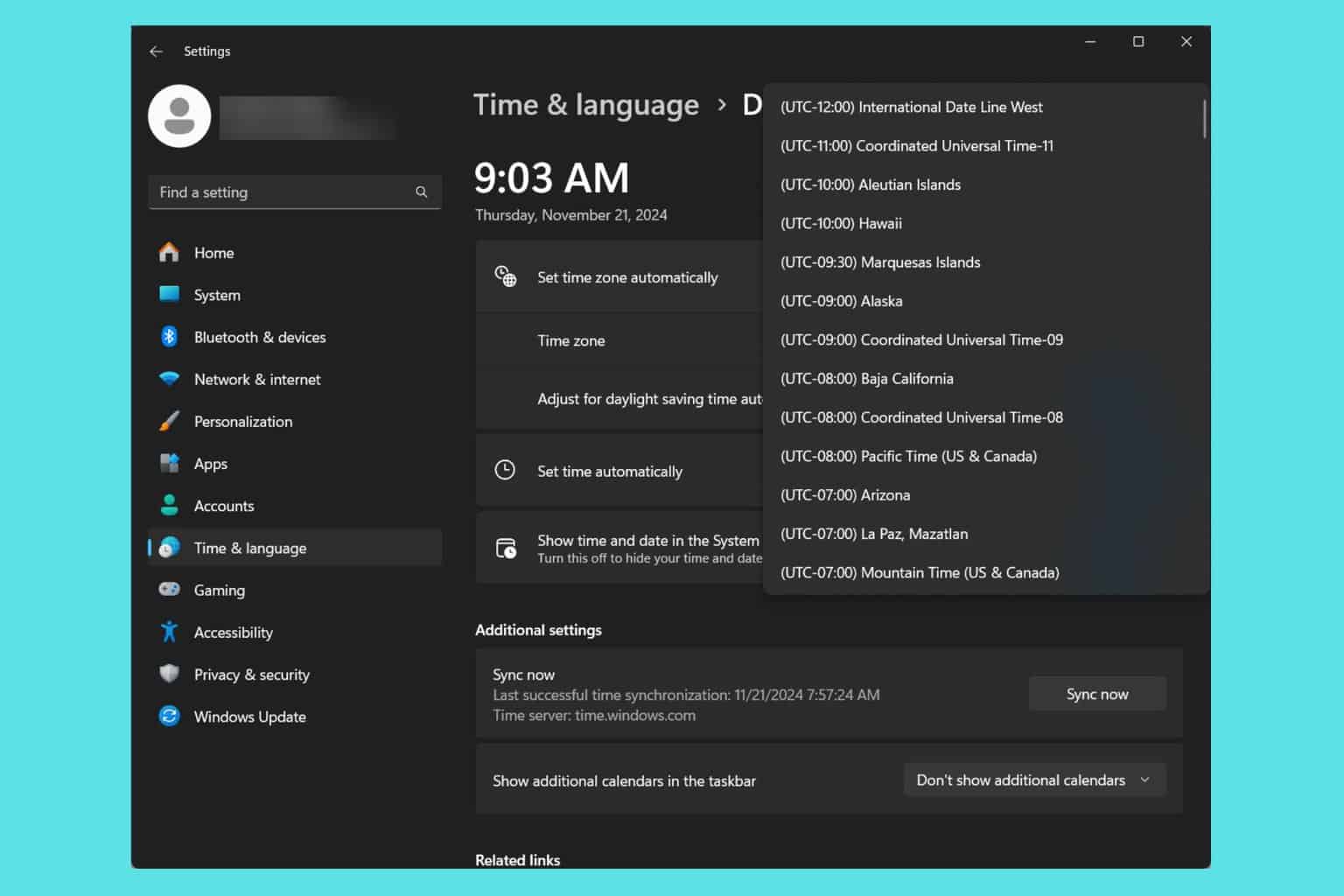Screen dimensions: 1344x896
Task: Click the calendar clock icon for system tray
Action: (x=506, y=549)
